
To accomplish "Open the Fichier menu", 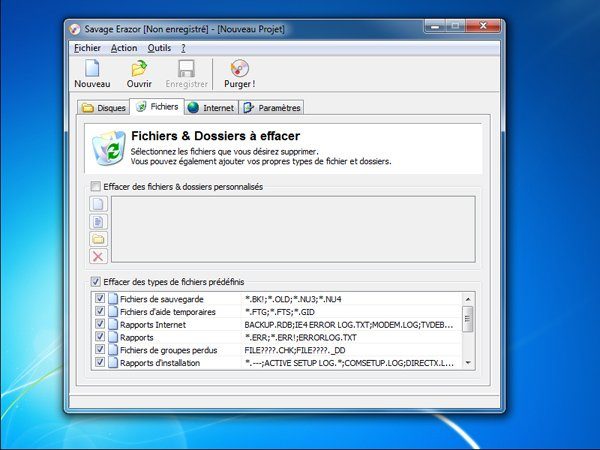I will coord(87,48).
